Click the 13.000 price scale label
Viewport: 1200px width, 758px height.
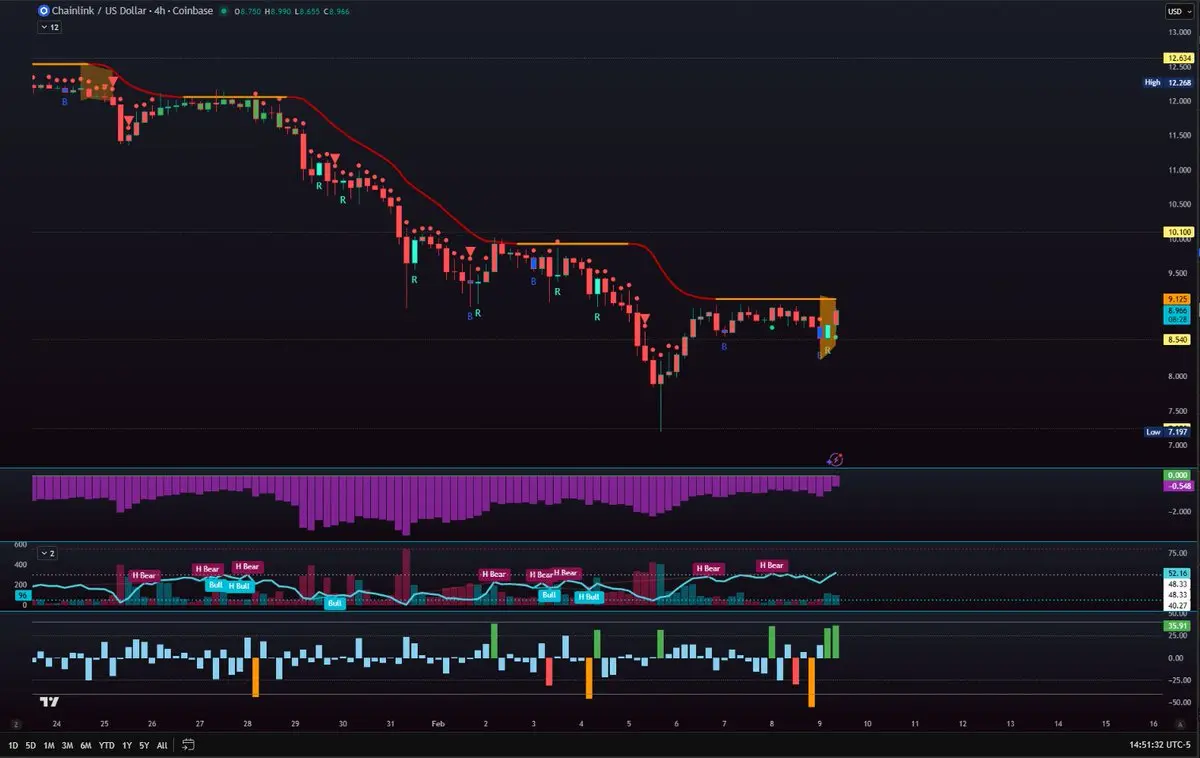[x=1180, y=31]
